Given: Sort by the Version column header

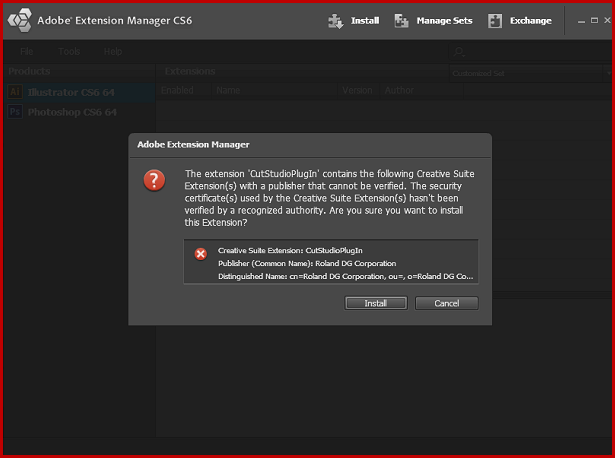Looking at the screenshot, I should tap(357, 91).
